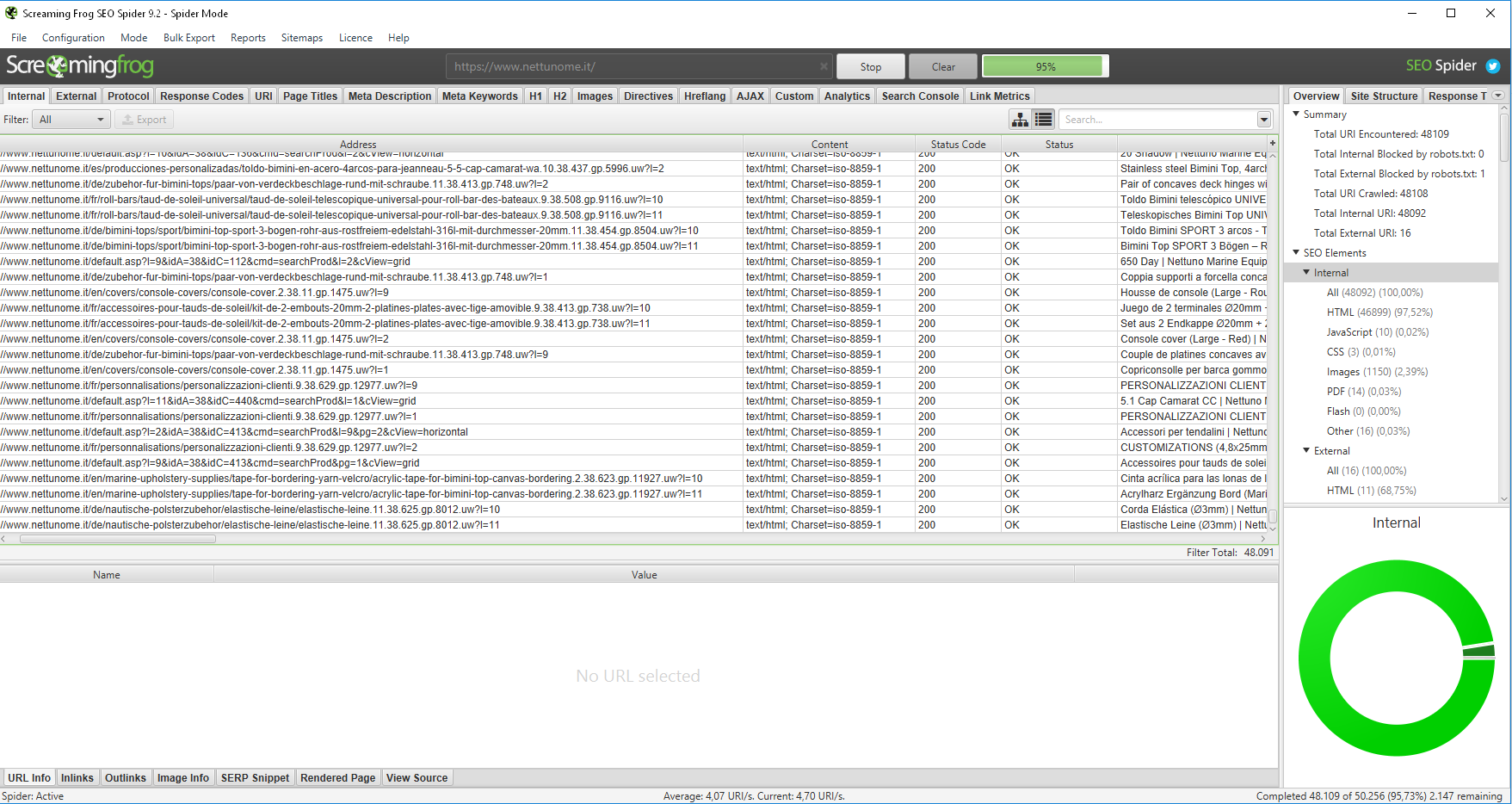The height and width of the screenshot is (804, 1512).
Task: Switch to the Directives tab
Action: [x=648, y=96]
